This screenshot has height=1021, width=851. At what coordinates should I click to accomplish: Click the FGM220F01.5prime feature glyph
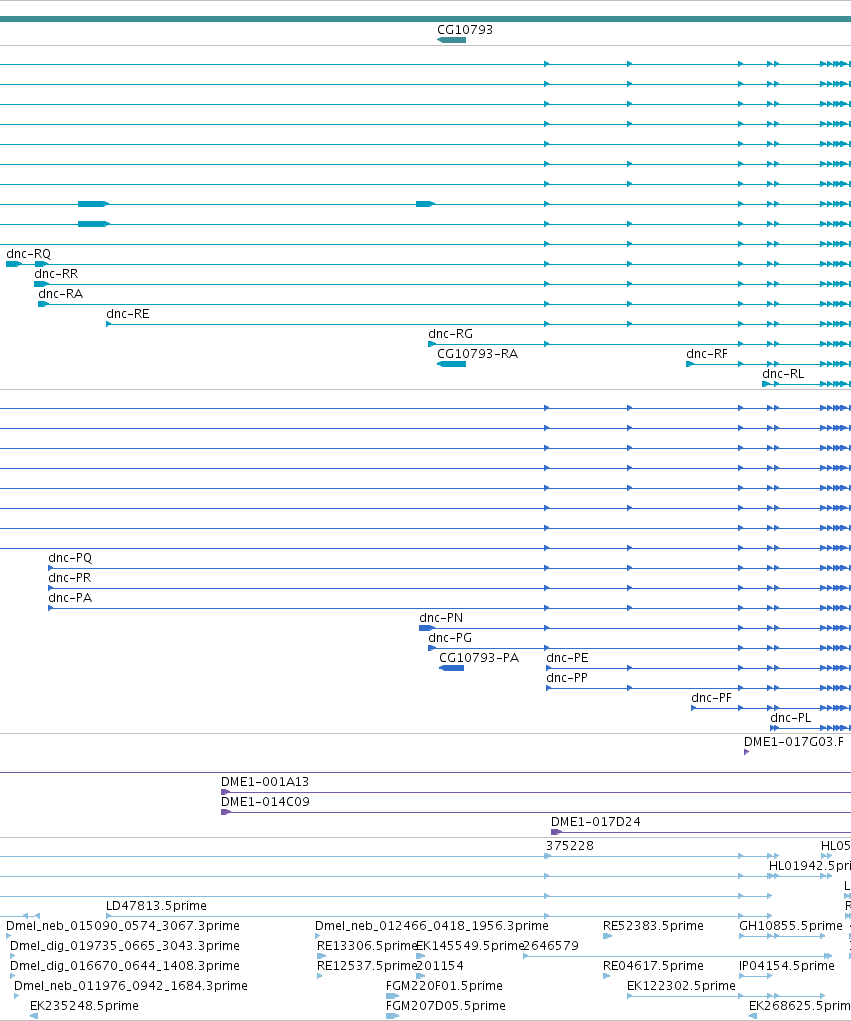[392, 996]
